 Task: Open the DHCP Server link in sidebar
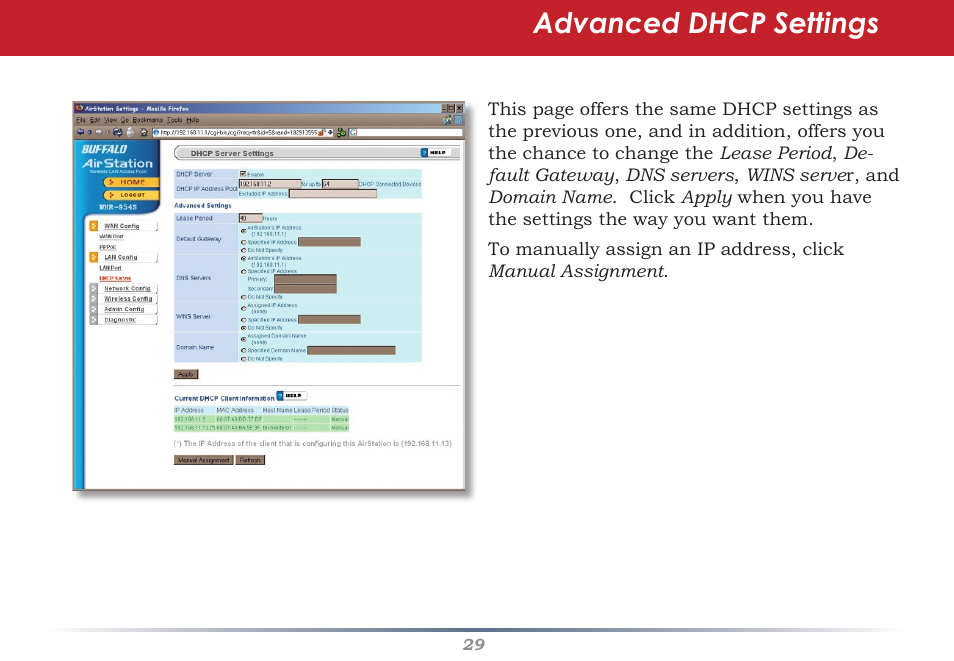click(115, 278)
